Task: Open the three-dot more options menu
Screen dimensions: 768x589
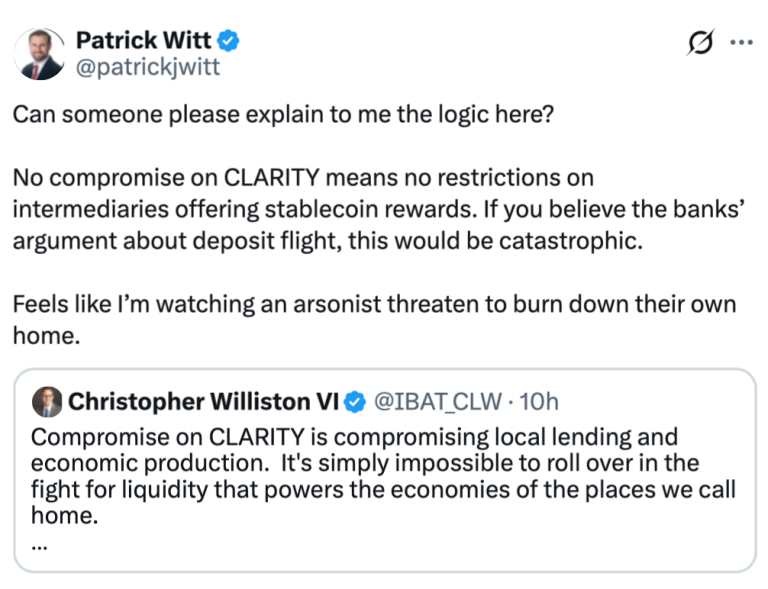Action: tap(741, 43)
